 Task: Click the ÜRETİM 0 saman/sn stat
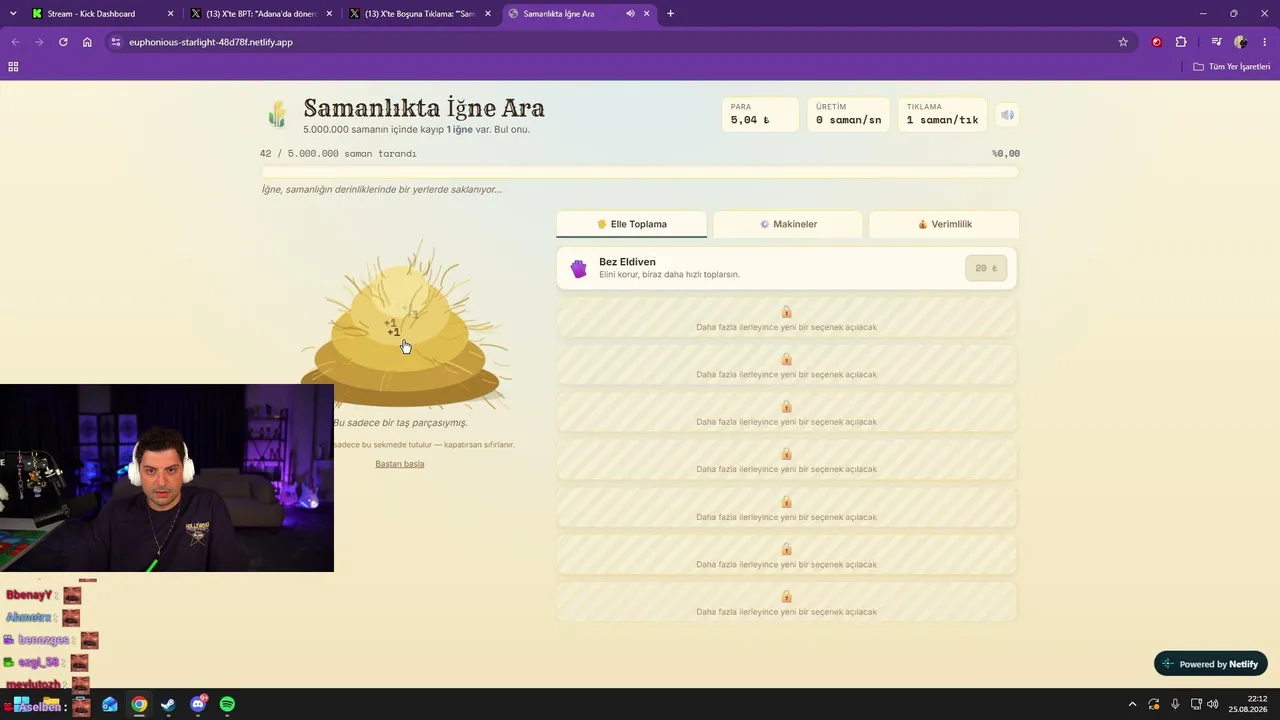pos(848,114)
